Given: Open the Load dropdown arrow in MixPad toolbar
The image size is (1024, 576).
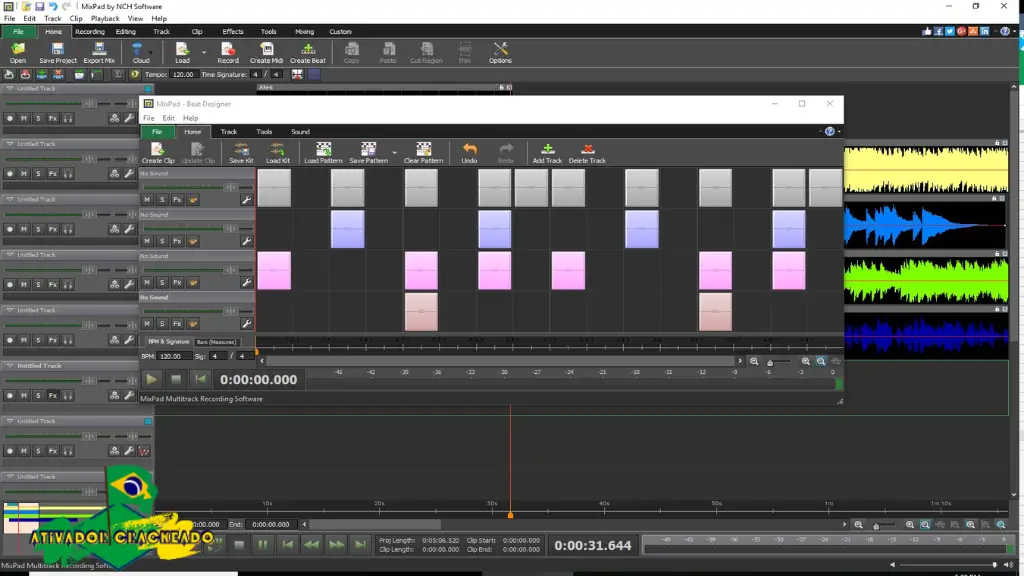Looking at the screenshot, I should point(203,52).
